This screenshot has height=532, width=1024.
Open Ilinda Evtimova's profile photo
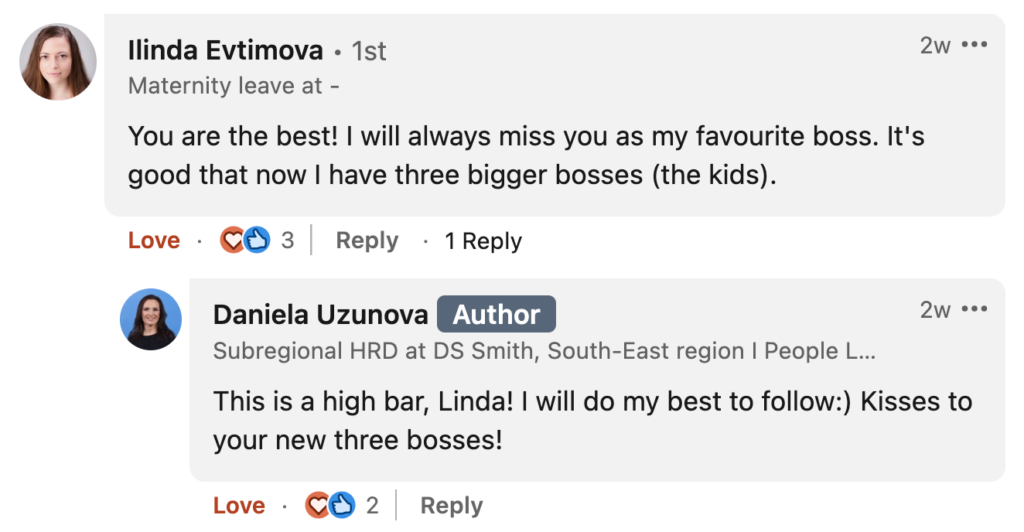pos(58,62)
